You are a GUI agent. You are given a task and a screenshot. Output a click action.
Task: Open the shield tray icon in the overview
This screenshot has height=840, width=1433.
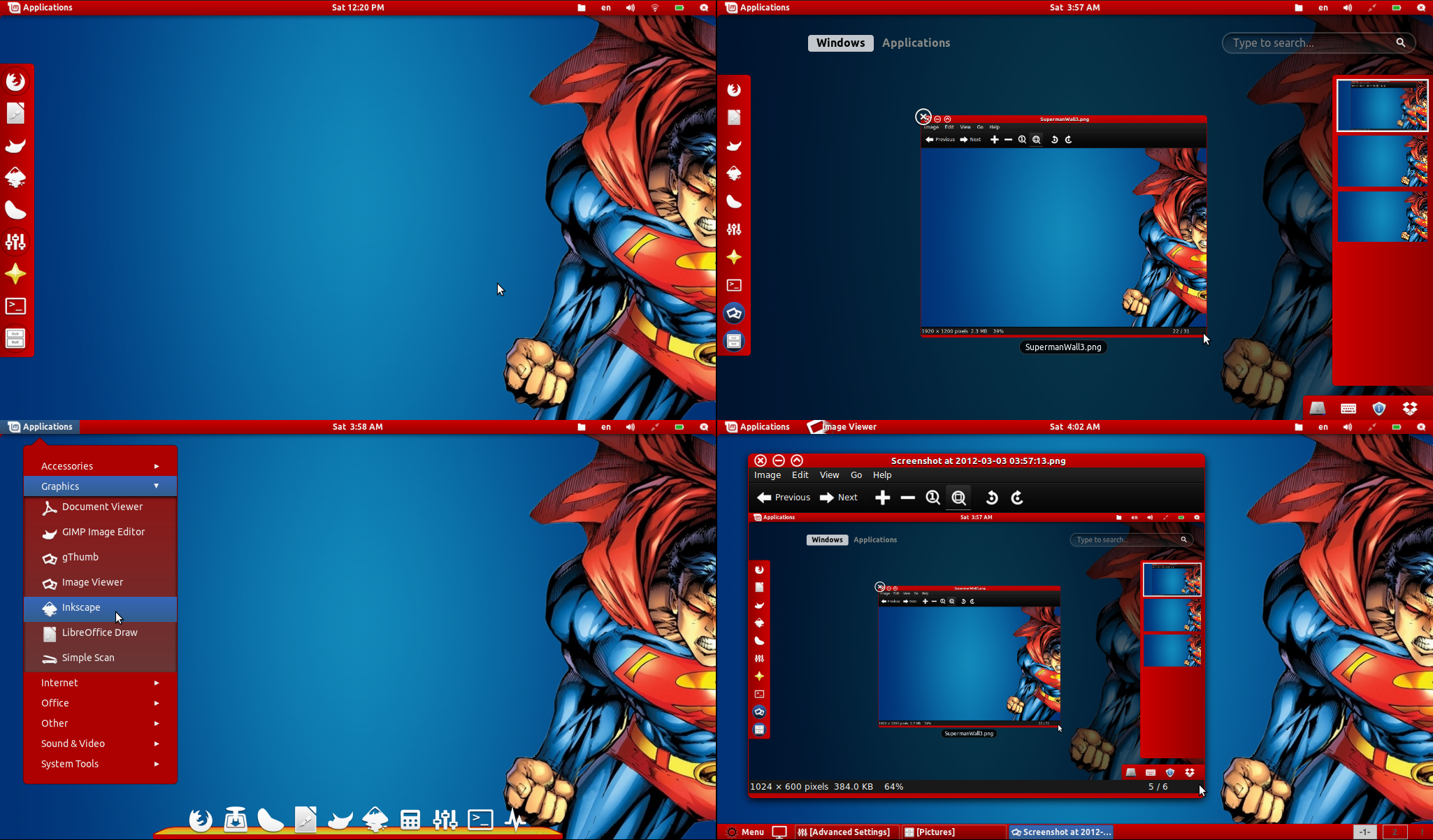click(x=1379, y=408)
